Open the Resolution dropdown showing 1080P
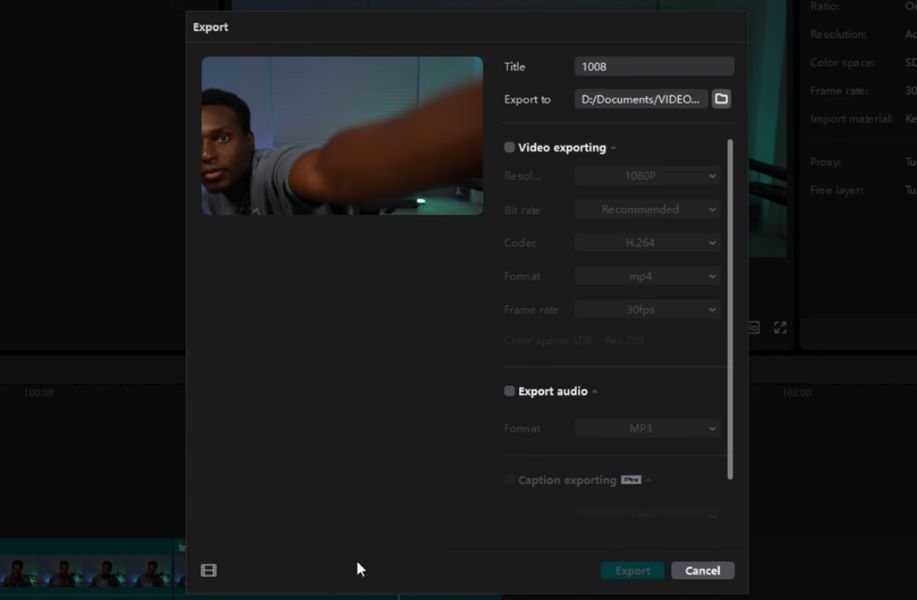Screen dimensions: 917x600 coord(646,175)
